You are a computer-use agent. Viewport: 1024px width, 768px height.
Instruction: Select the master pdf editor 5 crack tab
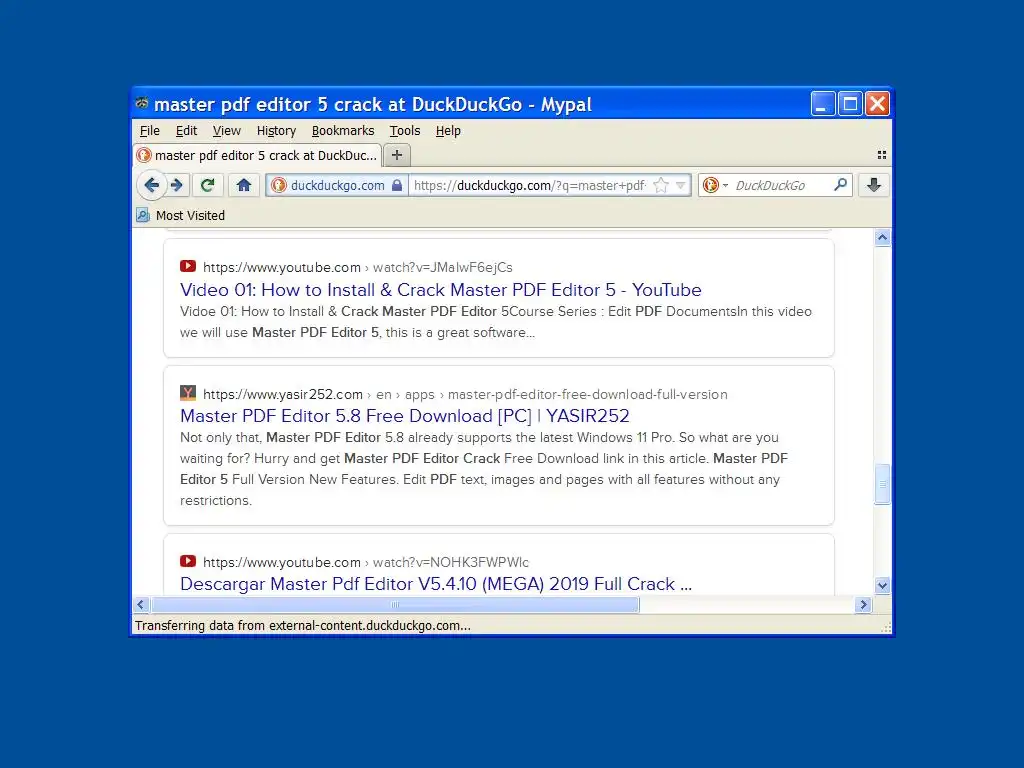pos(257,155)
